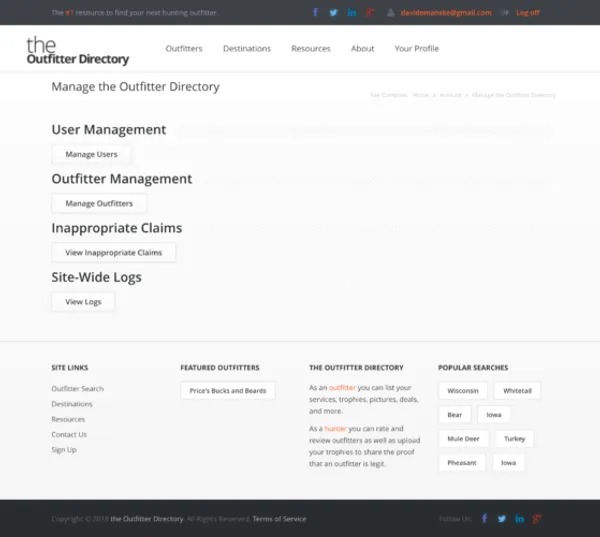The height and width of the screenshot is (537, 600).
Task: Open the Outfitter Search footer link
Action: click(78, 388)
